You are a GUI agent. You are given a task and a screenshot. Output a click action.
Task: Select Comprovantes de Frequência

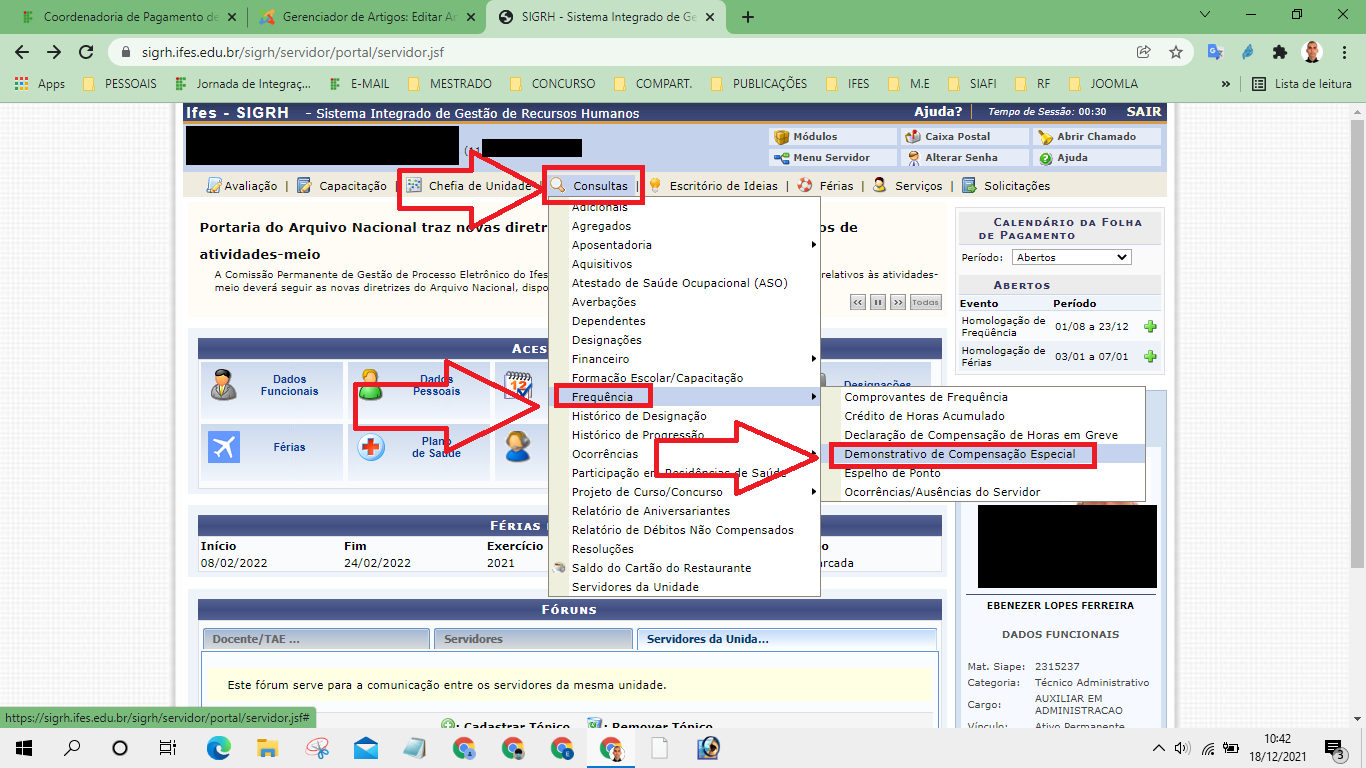pos(926,397)
